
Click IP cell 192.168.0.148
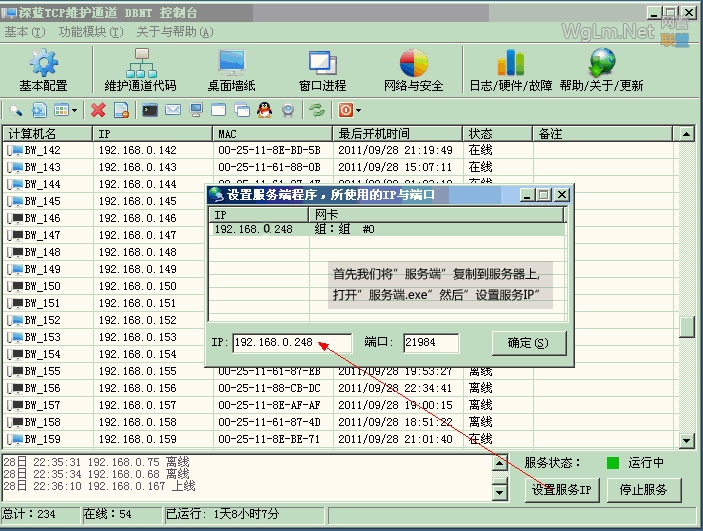[138, 252]
